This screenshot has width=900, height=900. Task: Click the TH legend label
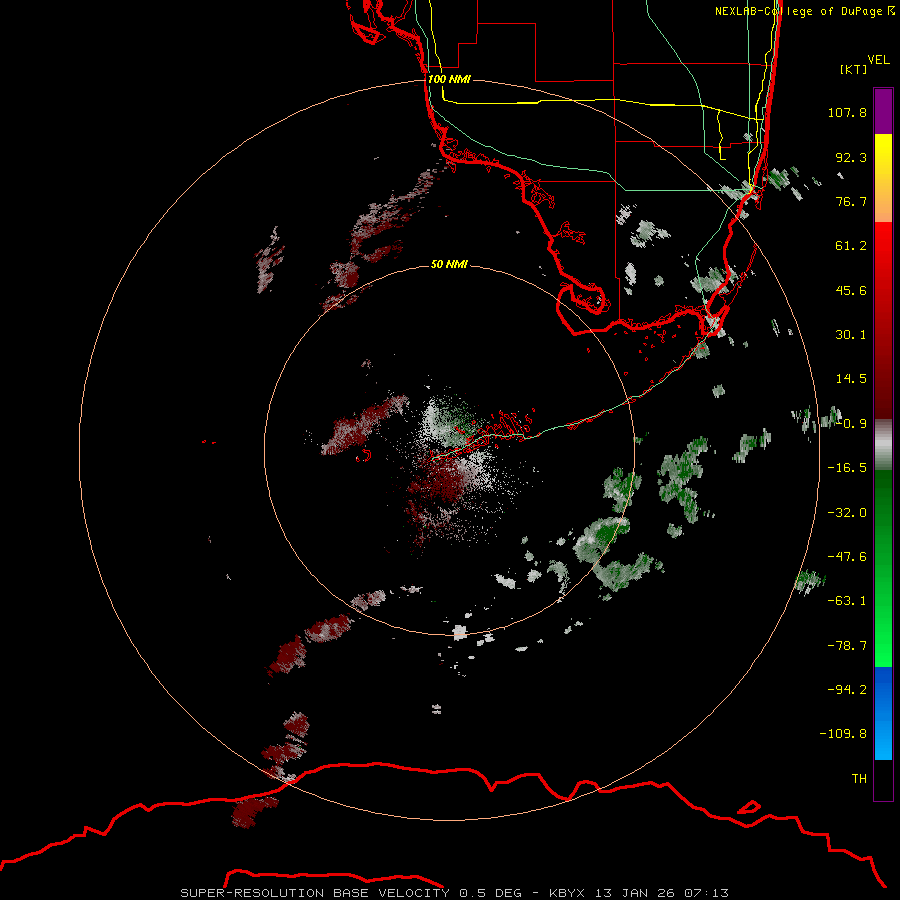pyautogui.click(x=859, y=779)
